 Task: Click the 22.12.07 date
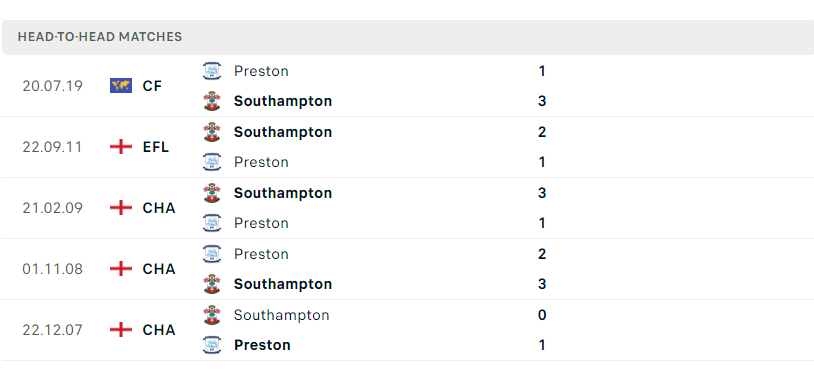point(52,330)
